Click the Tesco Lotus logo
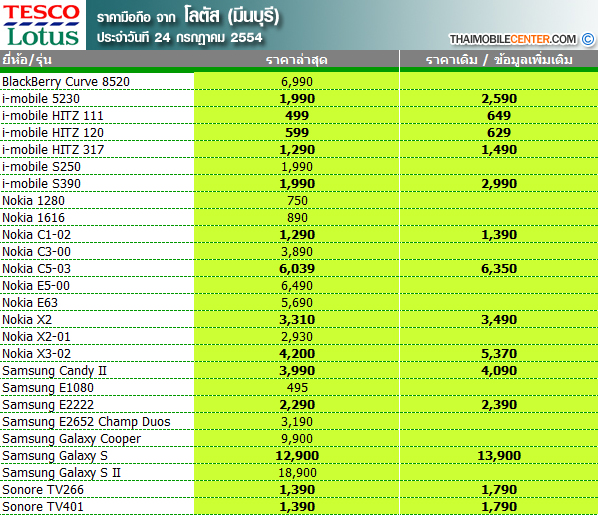The width and height of the screenshot is (598, 515). [x=43, y=25]
